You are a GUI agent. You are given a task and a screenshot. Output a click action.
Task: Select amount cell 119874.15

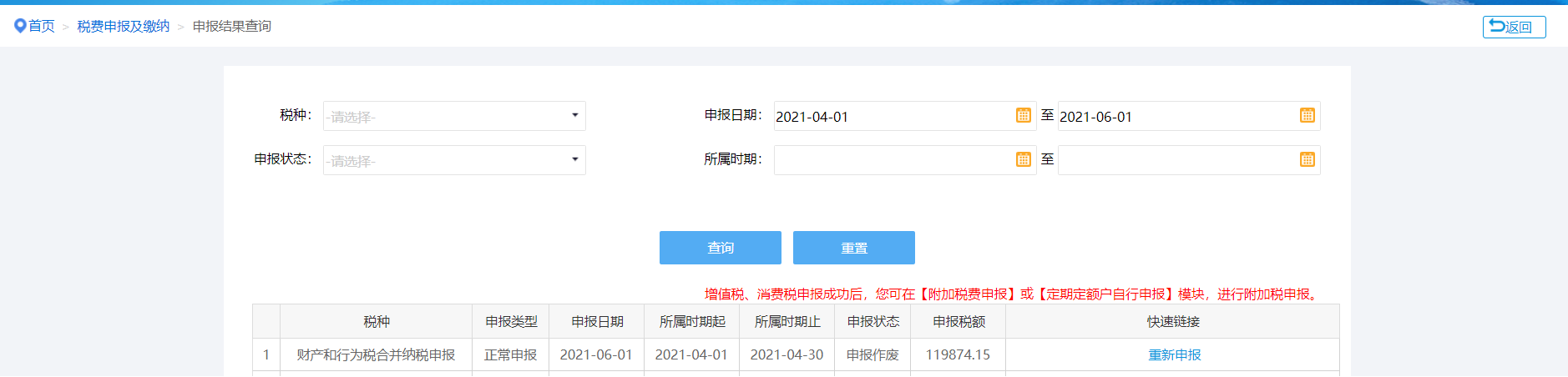point(959,354)
